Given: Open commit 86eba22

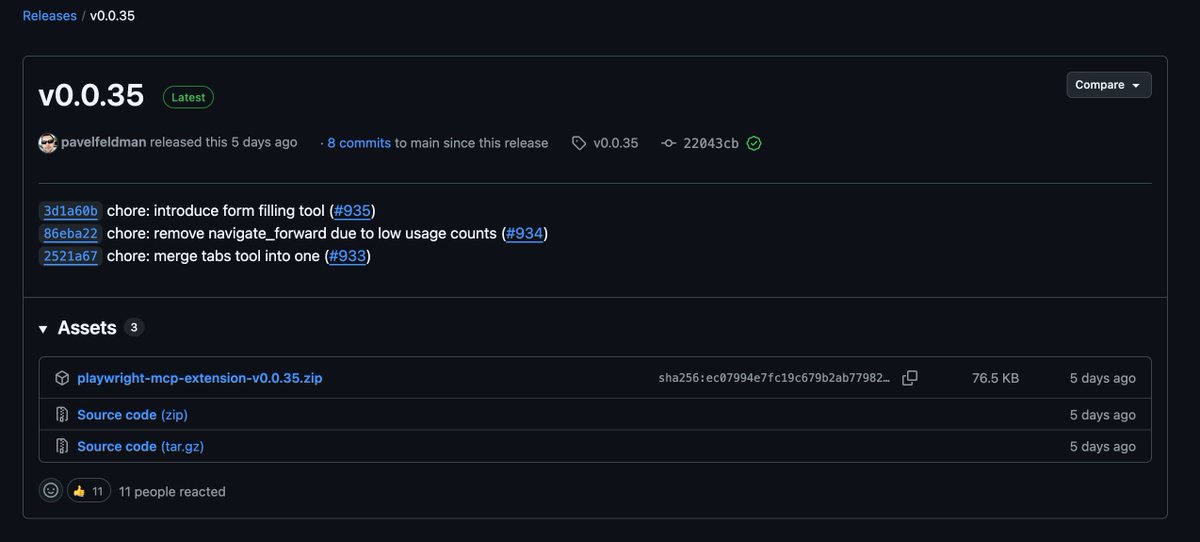Looking at the screenshot, I should coord(70,234).
